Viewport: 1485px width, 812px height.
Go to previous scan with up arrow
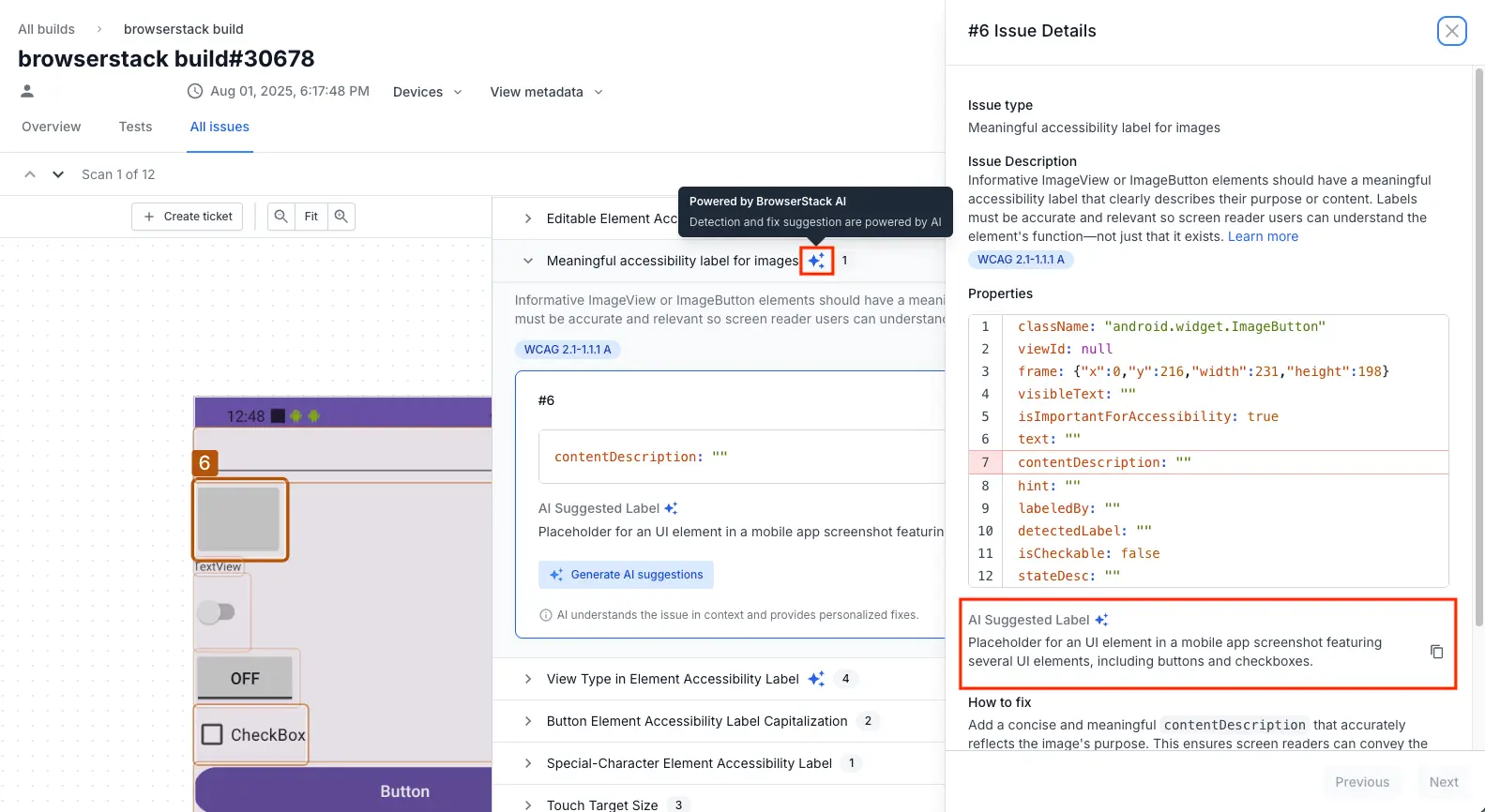tap(30, 174)
